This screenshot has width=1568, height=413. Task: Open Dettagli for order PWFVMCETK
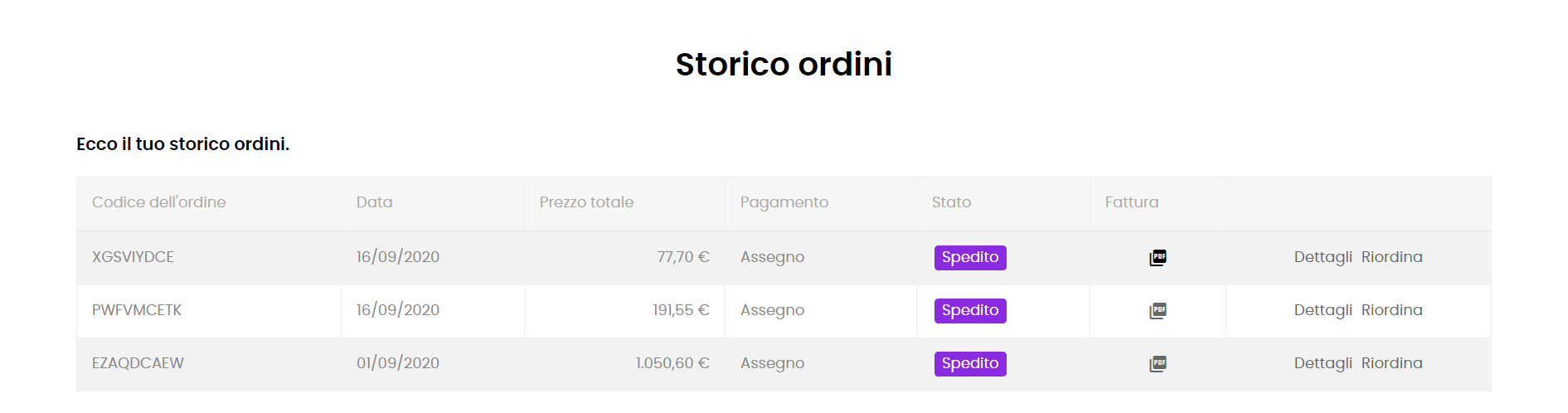(x=1323, y=310)
